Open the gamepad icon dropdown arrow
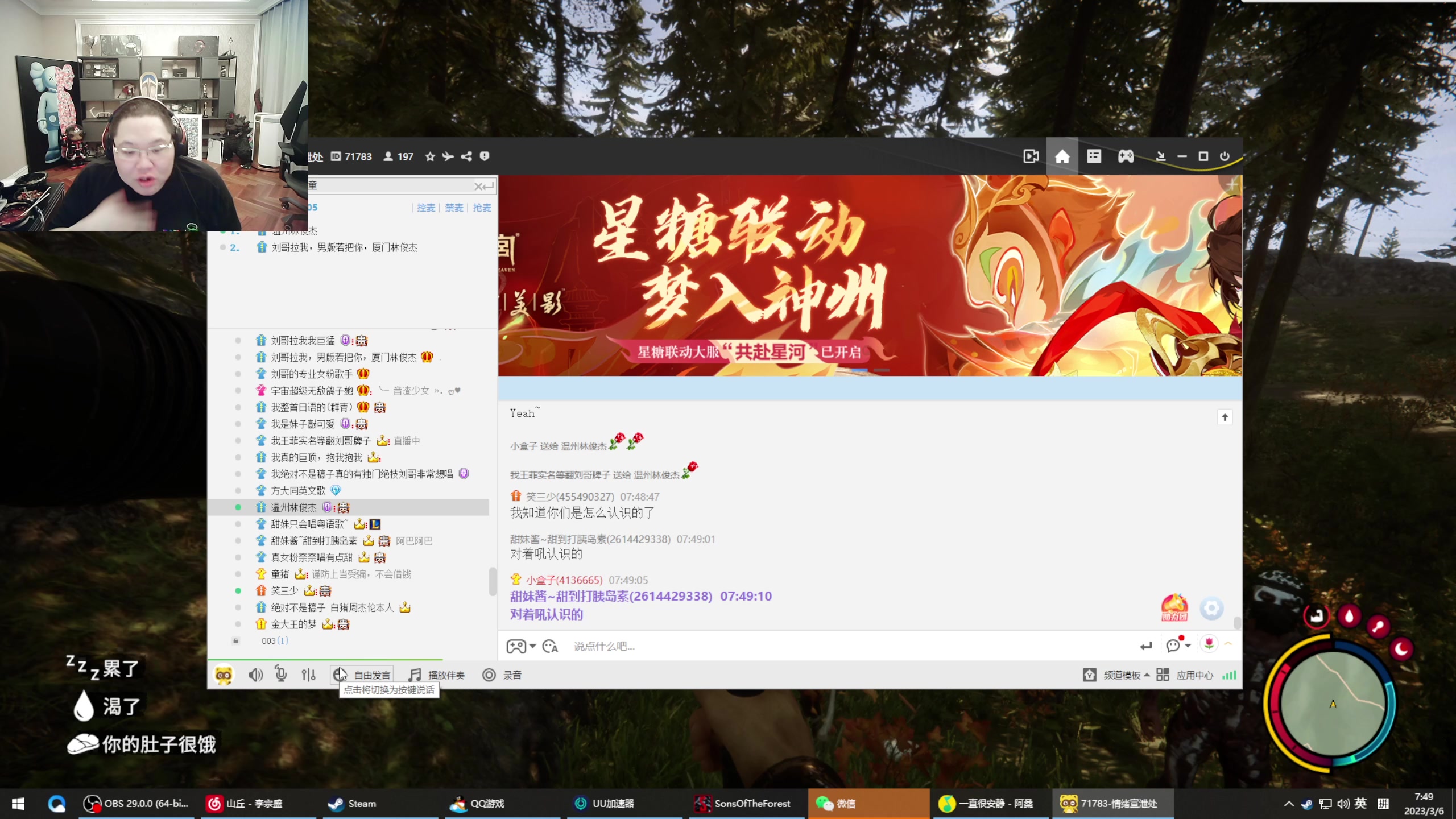This screenshot has width=1456, height=819. coord(531,647)
